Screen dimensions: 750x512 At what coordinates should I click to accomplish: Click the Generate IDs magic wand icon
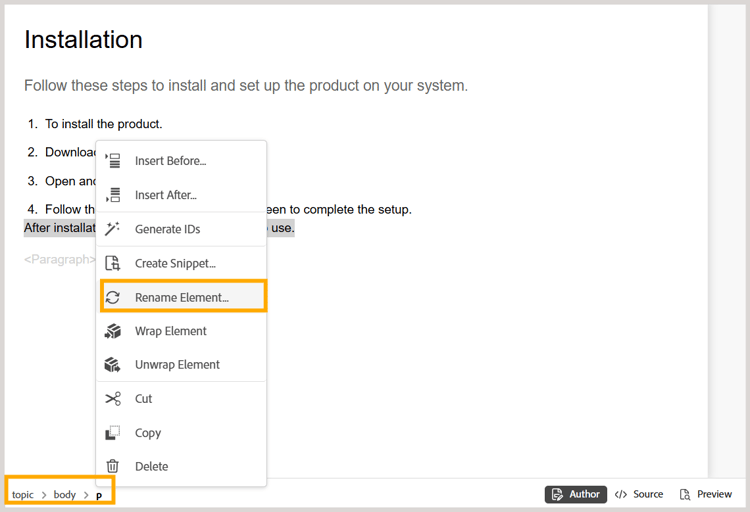(x=113, y=229)
